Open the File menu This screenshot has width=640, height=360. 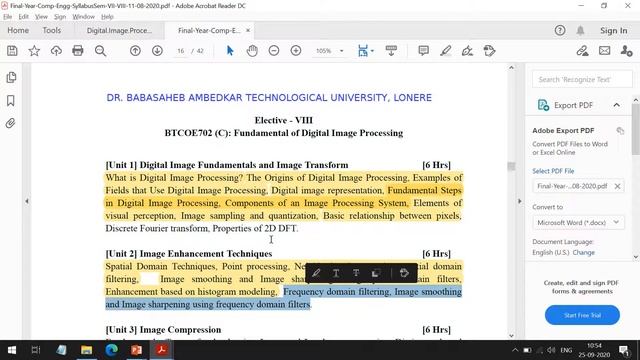7,17
